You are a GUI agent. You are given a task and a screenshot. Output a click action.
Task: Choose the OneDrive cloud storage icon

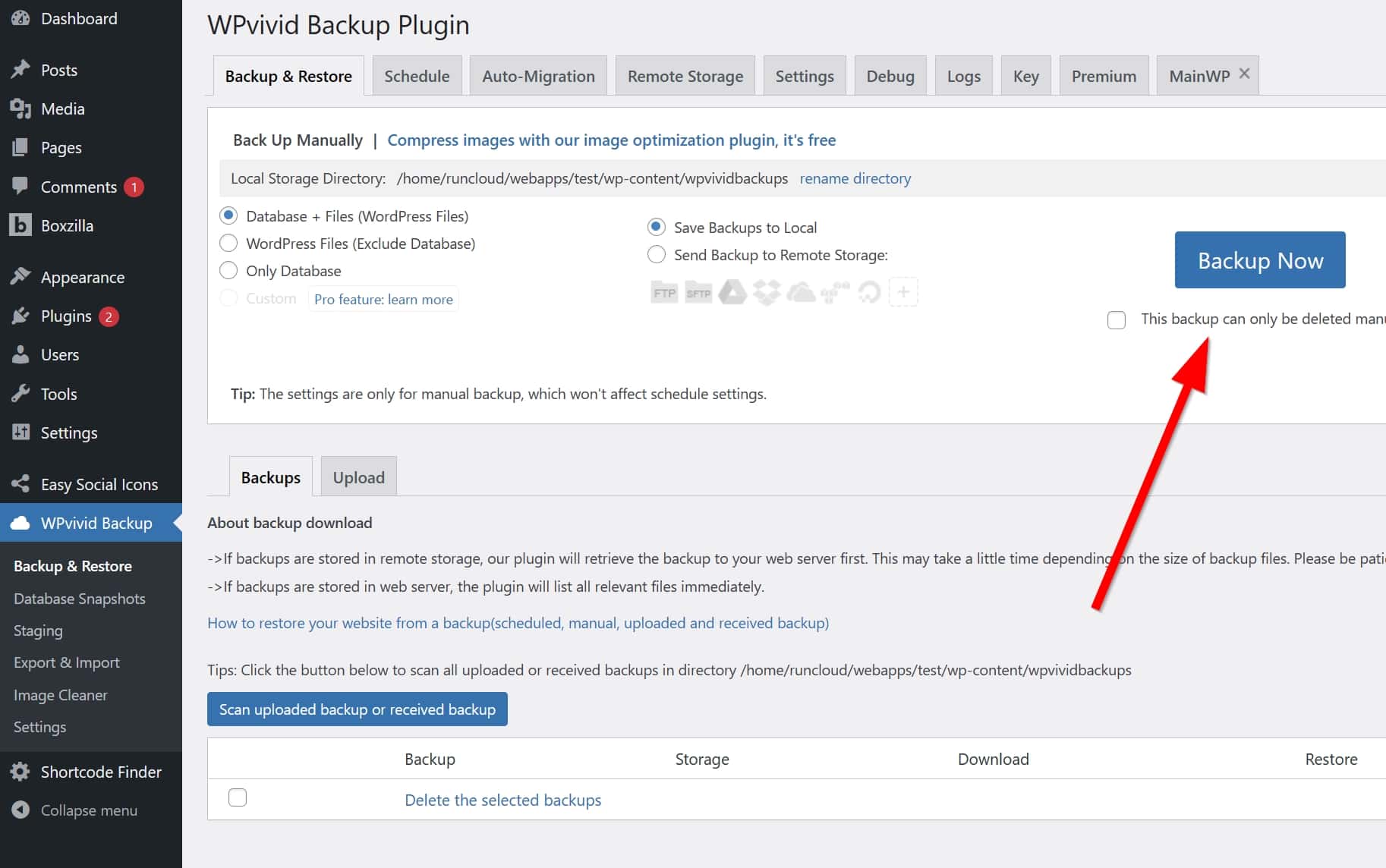(801, 293)
